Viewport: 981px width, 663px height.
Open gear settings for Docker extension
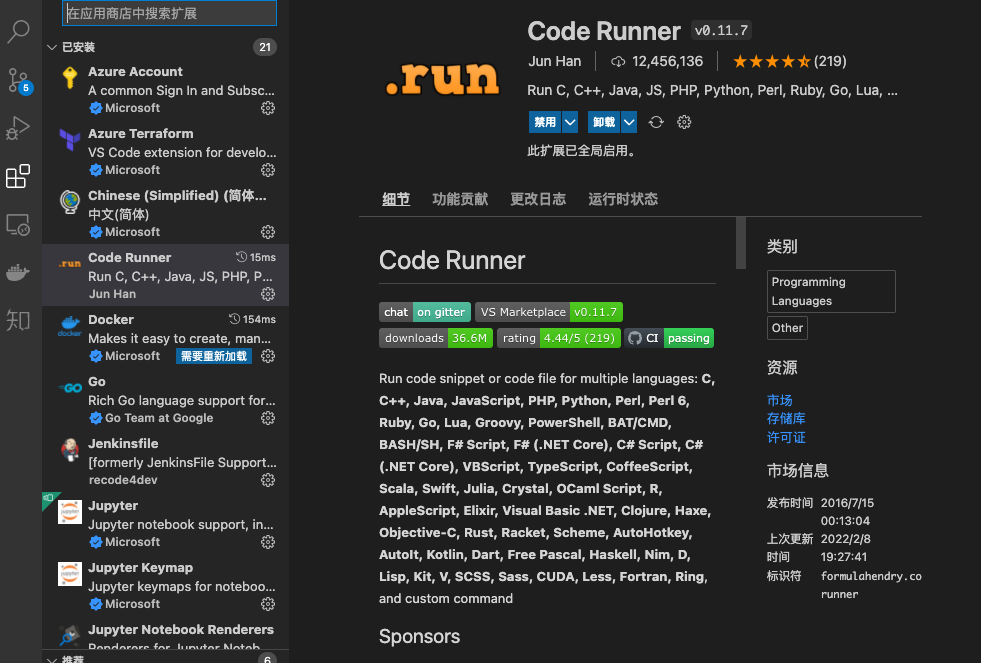click(x=268, y=356)
